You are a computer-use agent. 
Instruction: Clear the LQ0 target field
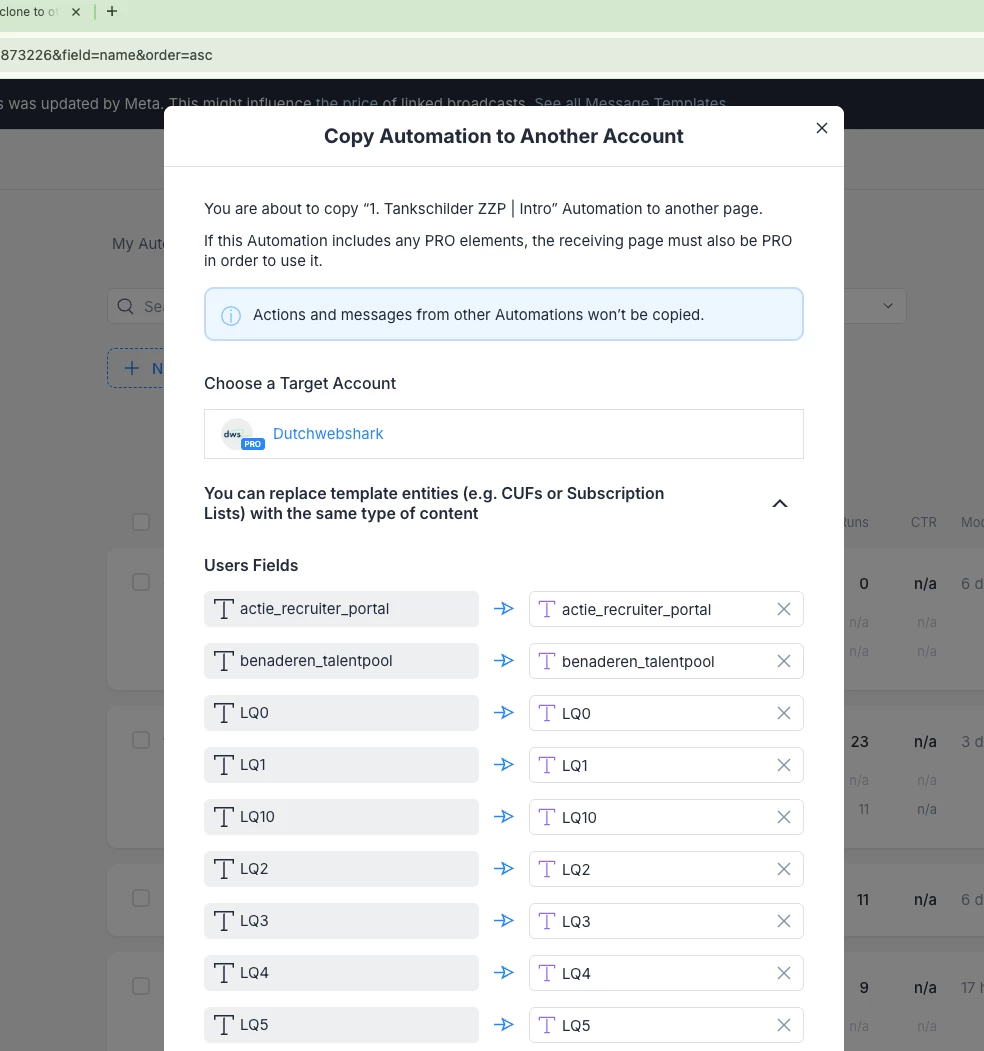point(784,713)
